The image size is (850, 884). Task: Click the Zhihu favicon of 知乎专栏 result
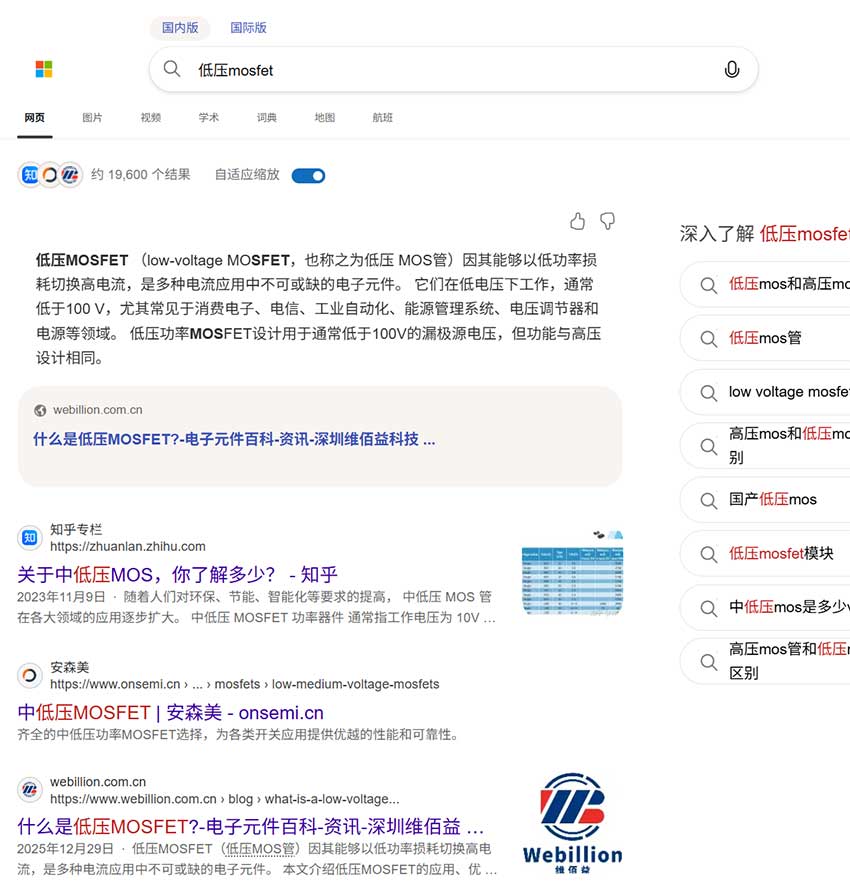point(29,538)
